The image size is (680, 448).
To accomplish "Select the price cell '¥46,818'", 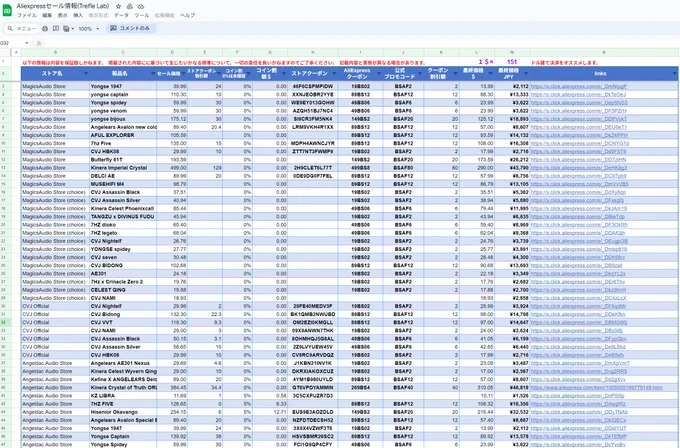I will coord(512,388).
